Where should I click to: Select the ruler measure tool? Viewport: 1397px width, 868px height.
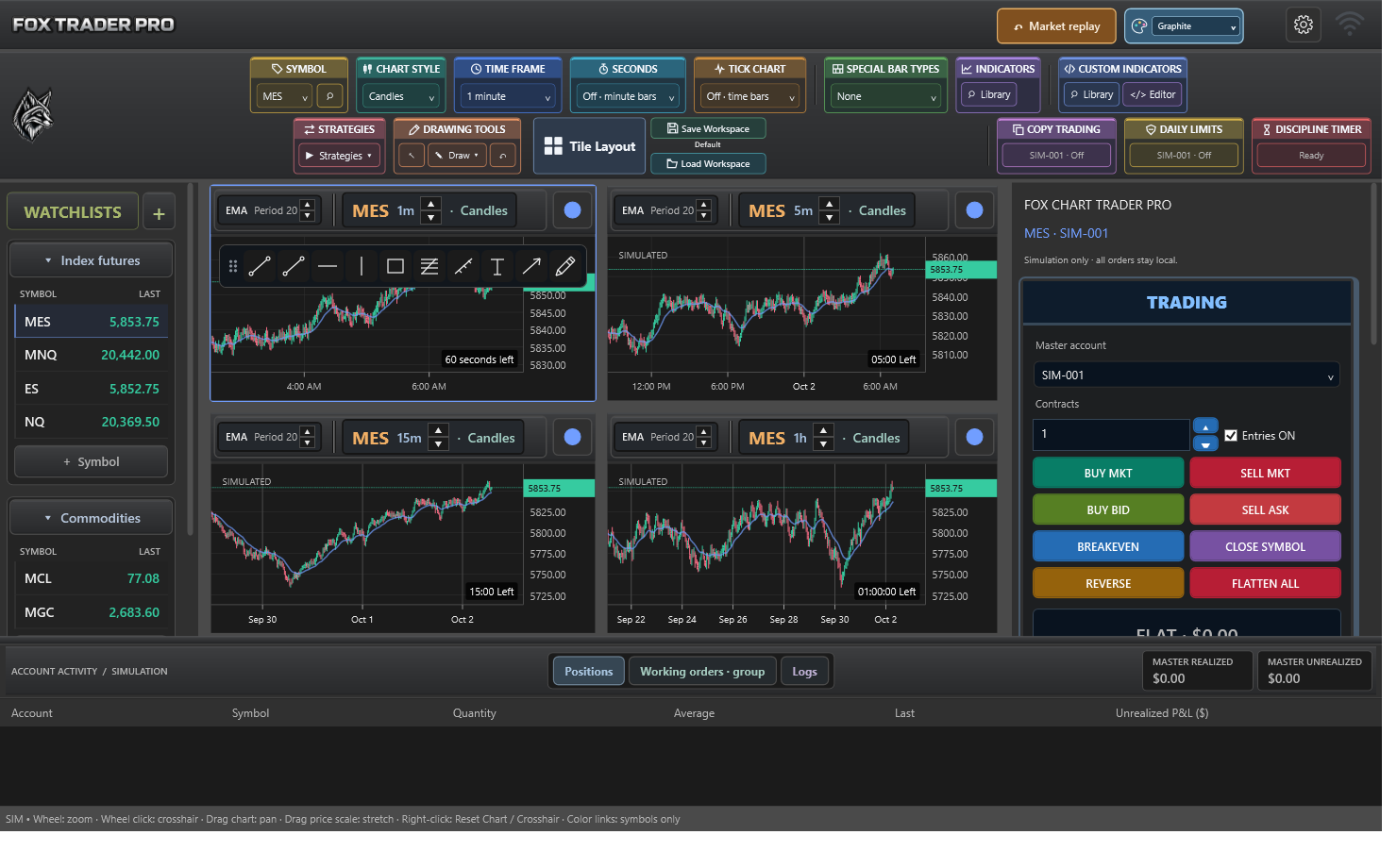point(463,267)
